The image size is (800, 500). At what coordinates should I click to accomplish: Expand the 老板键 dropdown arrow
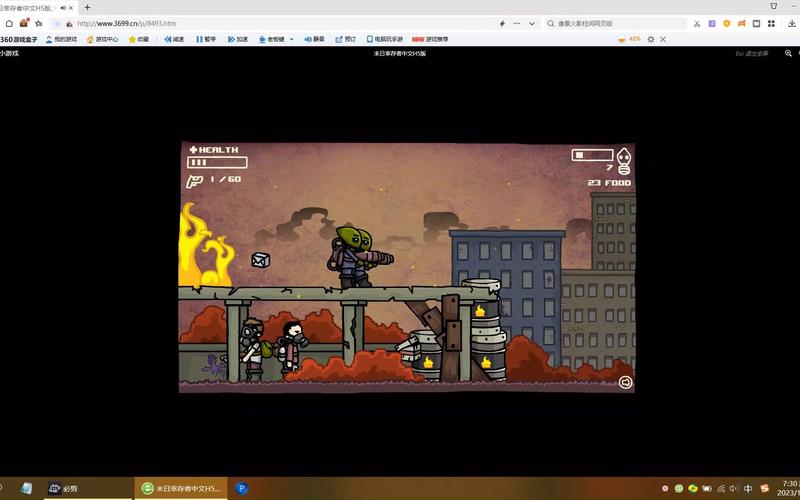291,39
